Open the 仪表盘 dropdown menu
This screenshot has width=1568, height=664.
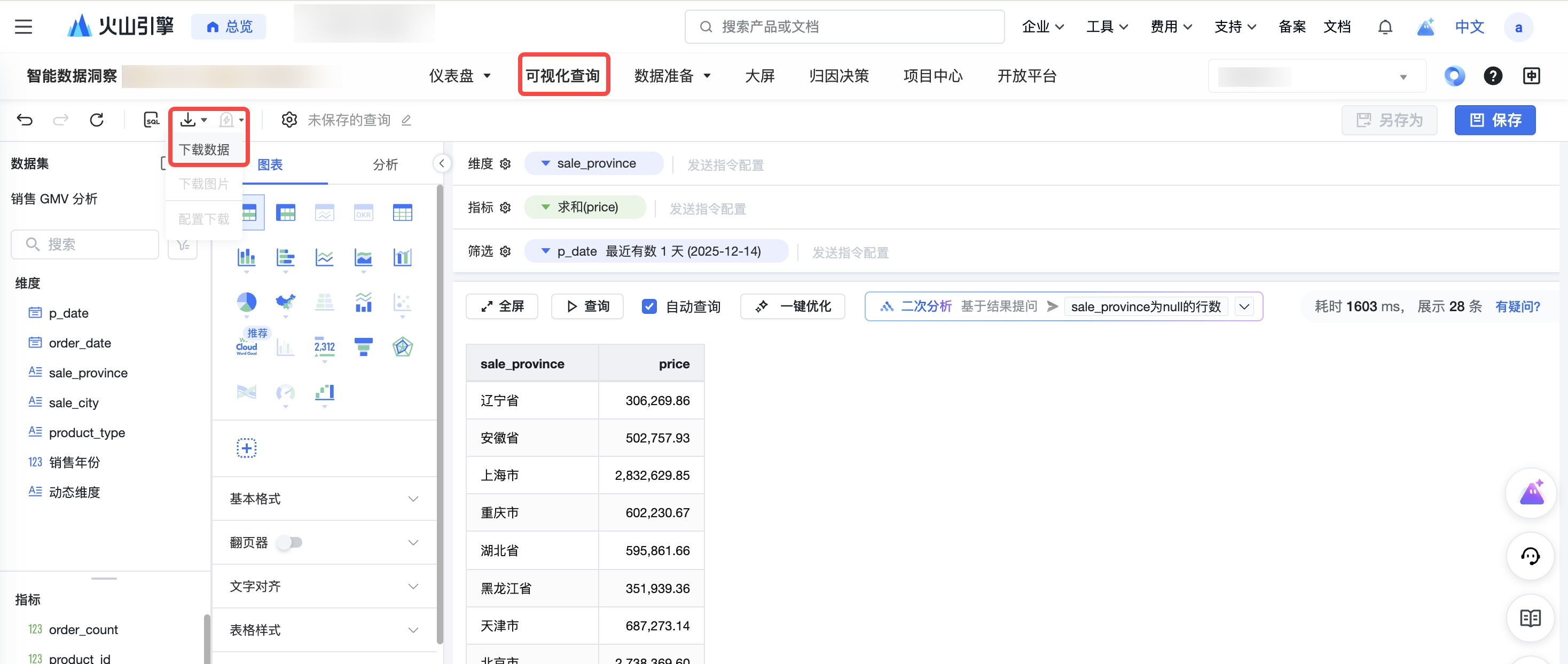pos(460,75)
